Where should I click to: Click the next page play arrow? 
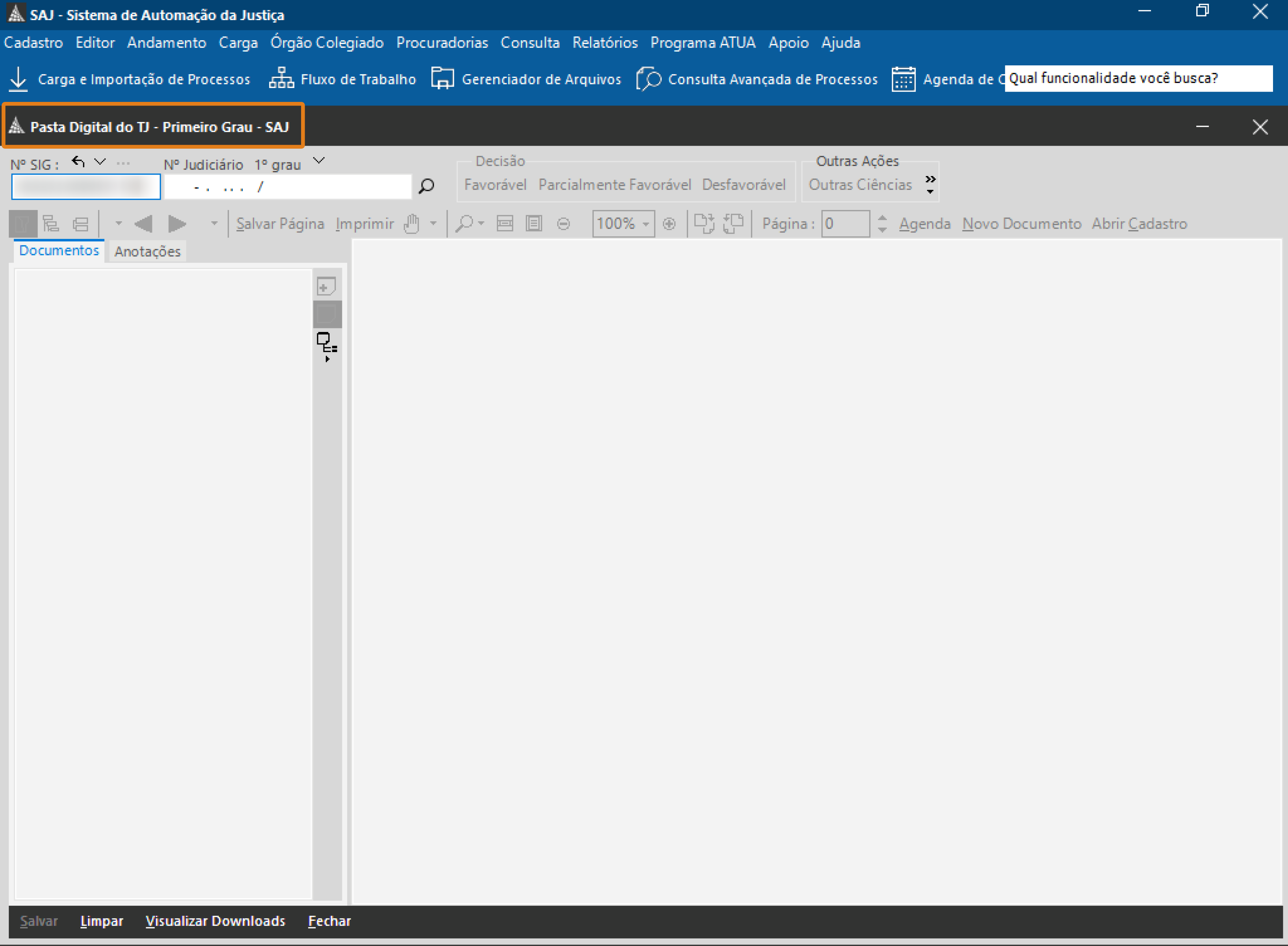(x=177, y=223)
